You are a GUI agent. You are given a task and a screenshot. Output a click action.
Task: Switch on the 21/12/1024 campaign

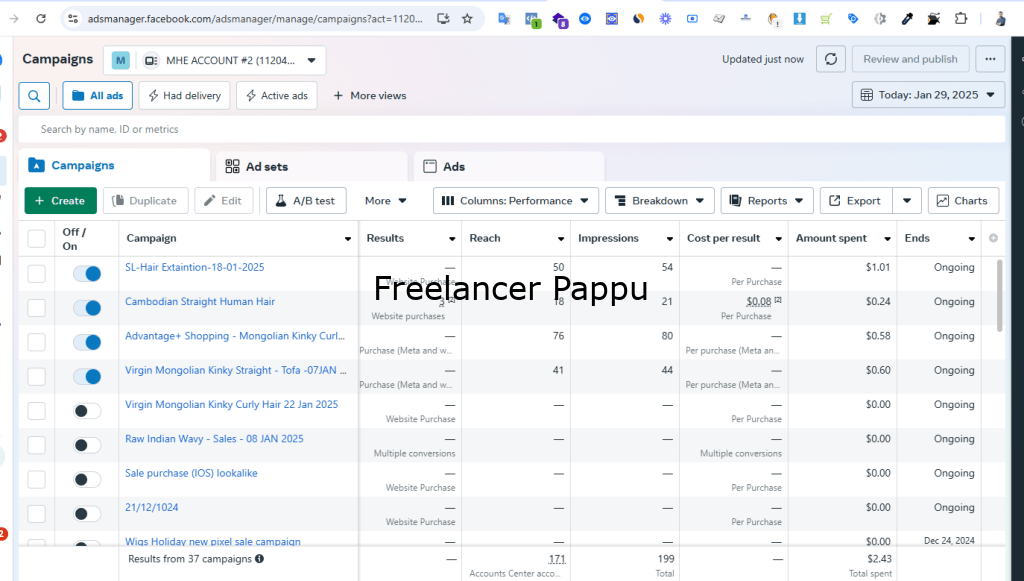tap(87, 514)
